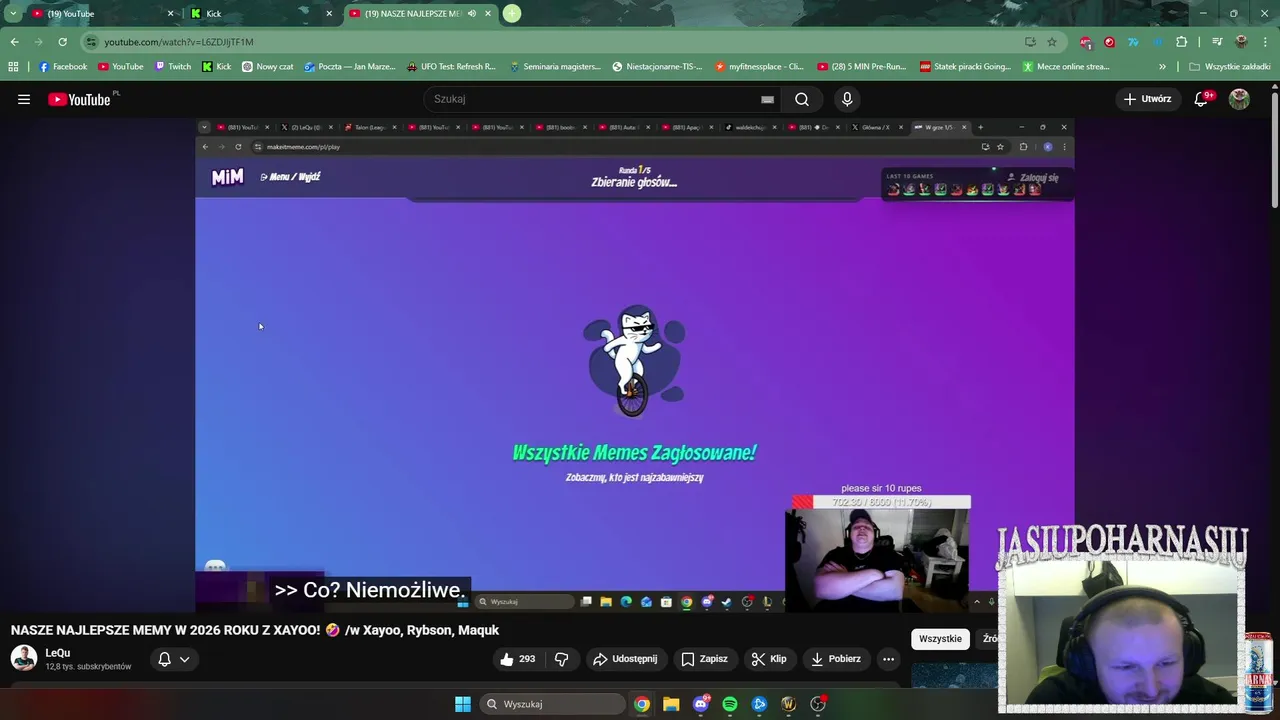Click Menu / Wyjdź in the MiM game

[290, 177]
